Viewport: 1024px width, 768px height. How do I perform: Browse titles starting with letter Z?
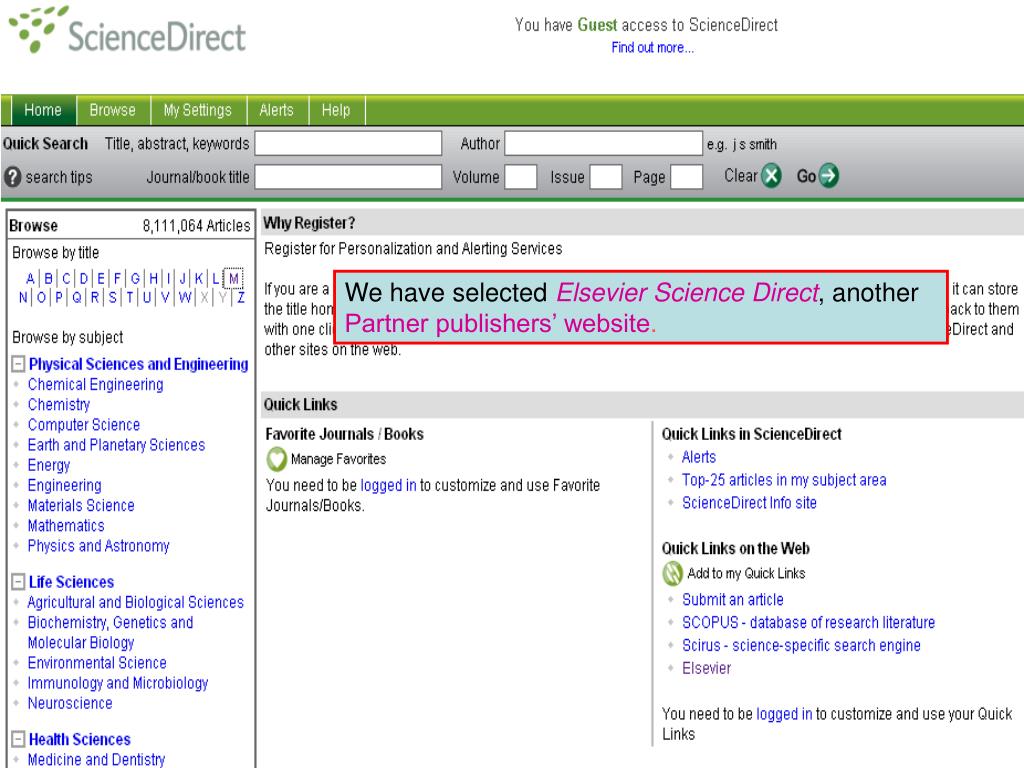(241, 298)
